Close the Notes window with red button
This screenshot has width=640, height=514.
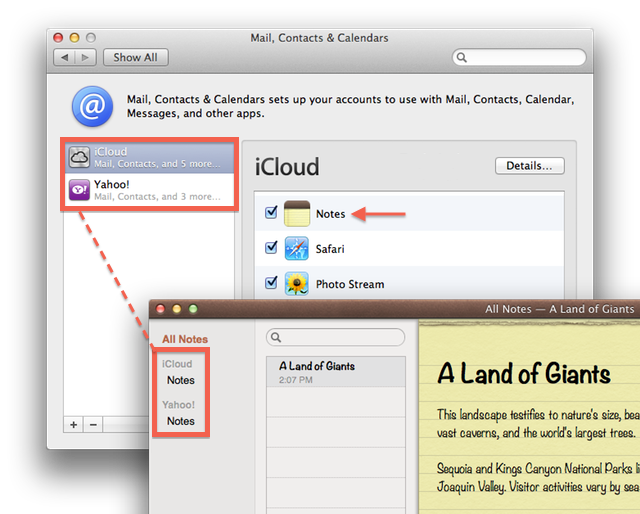coord(160,309)
